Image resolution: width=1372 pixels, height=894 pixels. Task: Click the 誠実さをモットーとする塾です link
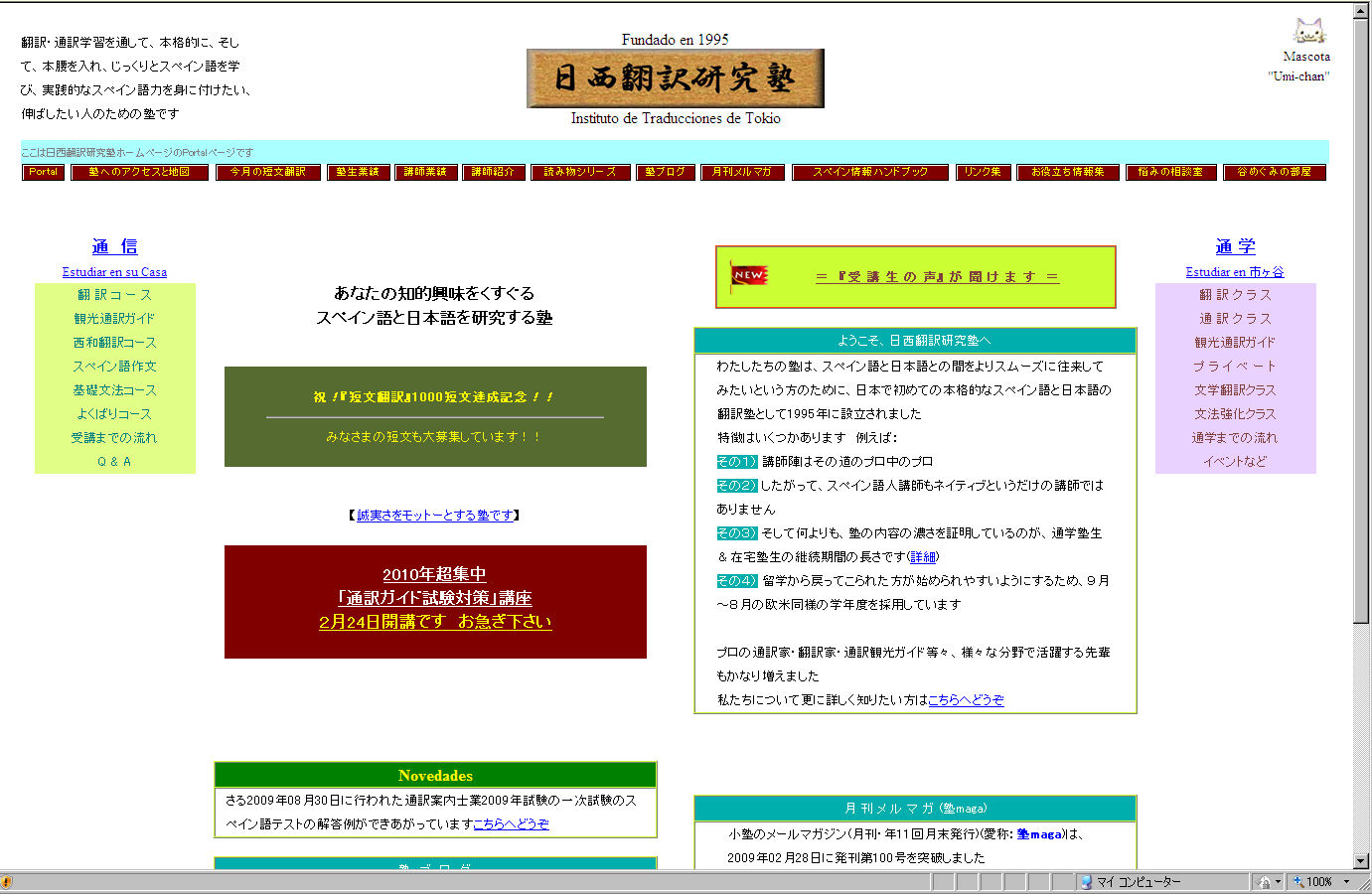coord(435,516)
